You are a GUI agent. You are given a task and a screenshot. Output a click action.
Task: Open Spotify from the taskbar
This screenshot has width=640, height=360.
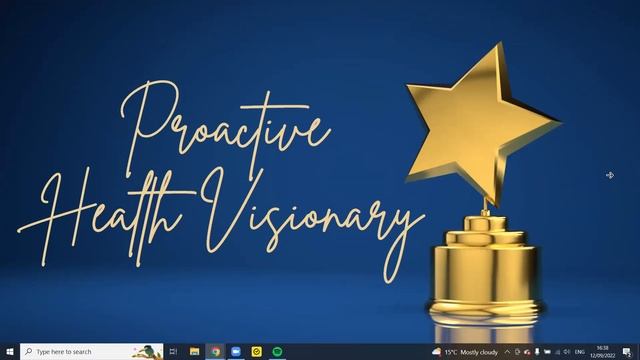pyautogui.click(x=277, y=351)
